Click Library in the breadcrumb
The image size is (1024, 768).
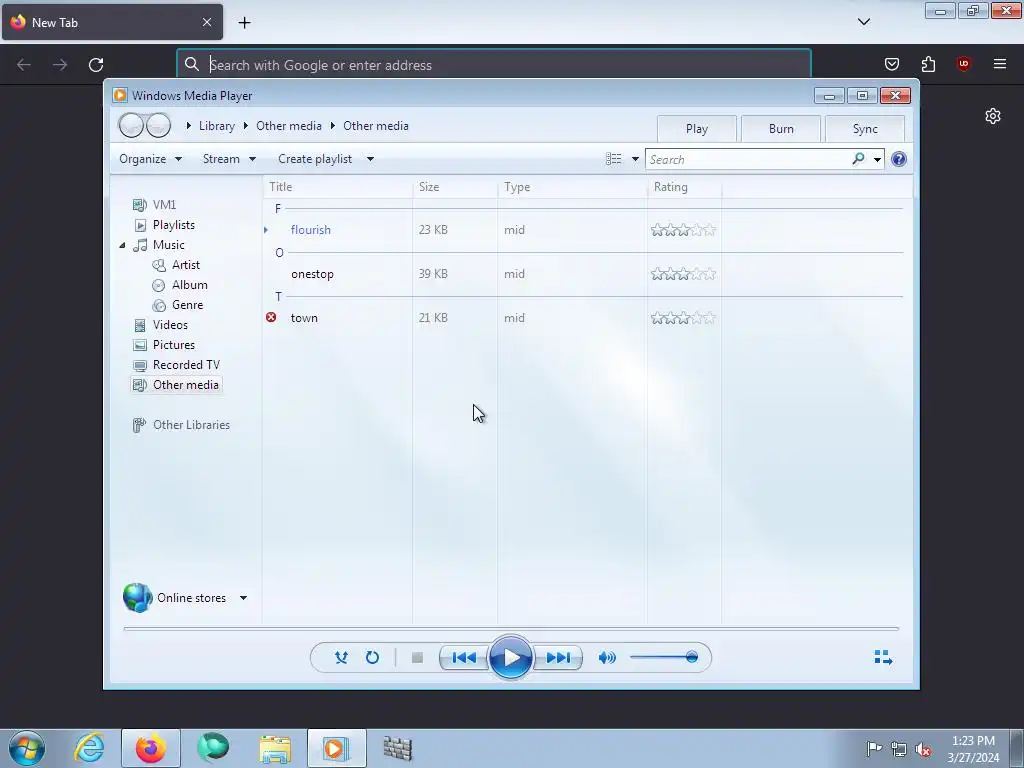[x=217, y=126]
